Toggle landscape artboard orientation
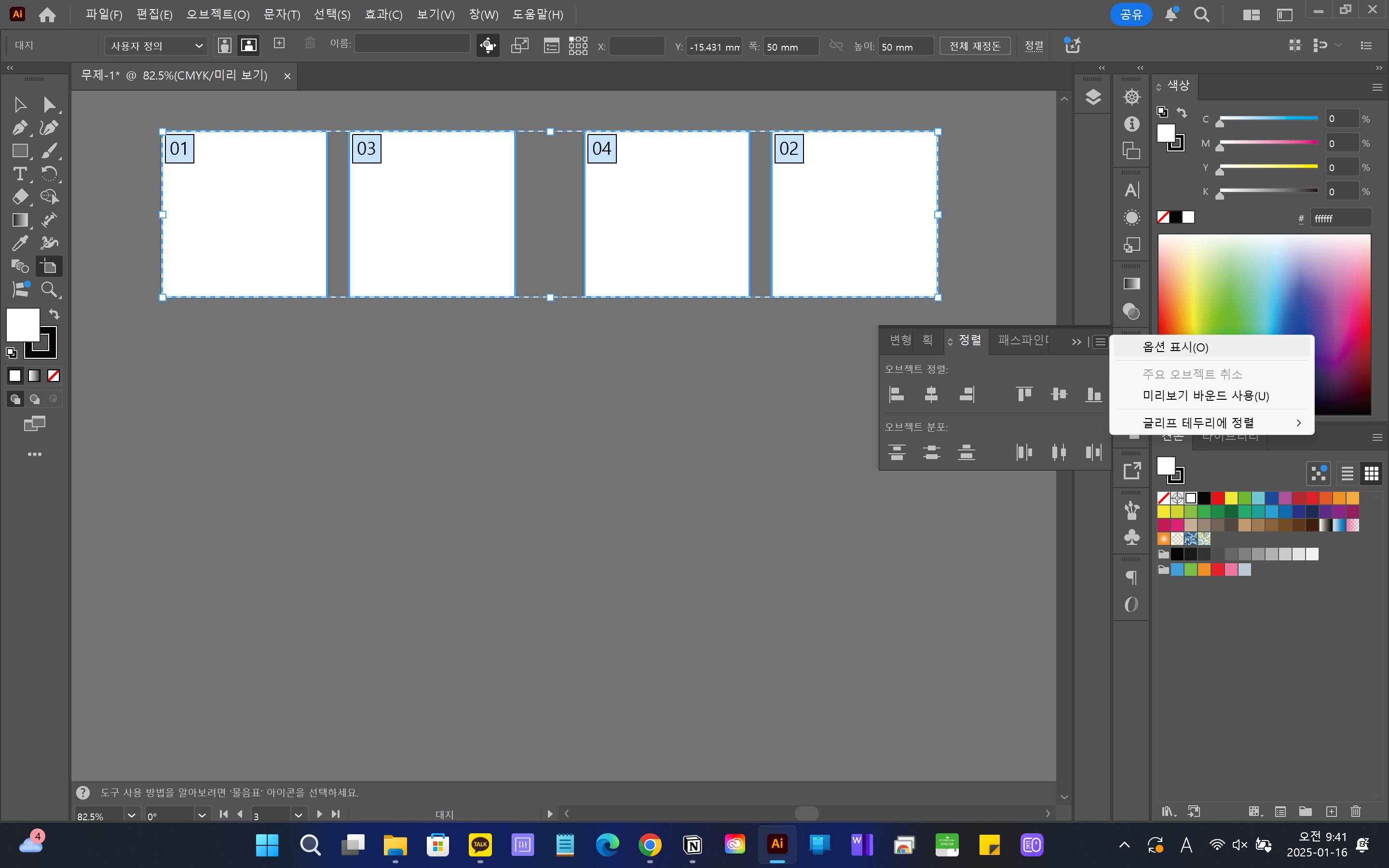Viewport: 1389px width, 868px height. click(x=248, y=46)
